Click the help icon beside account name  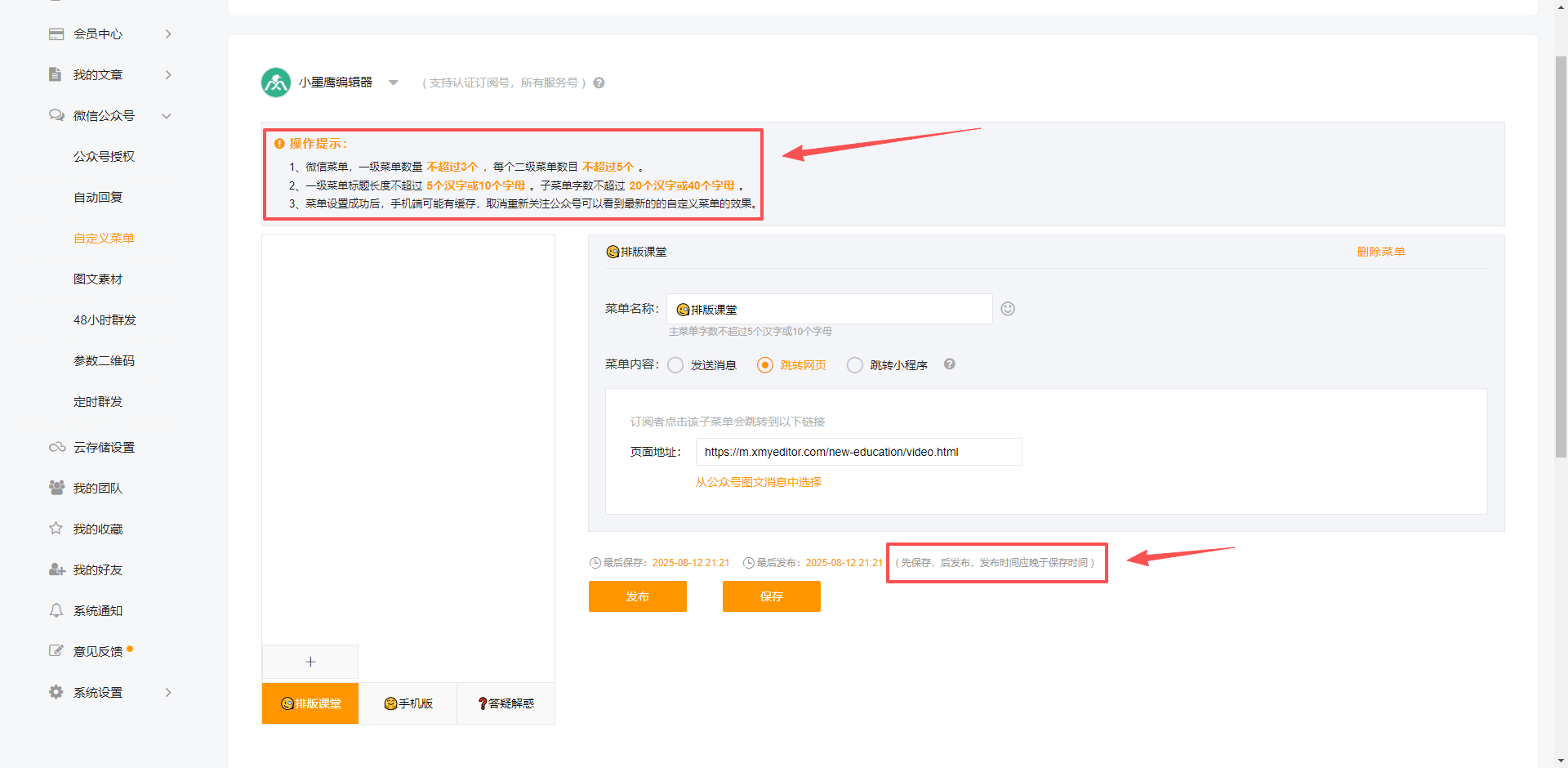click(x=599, y=83)
